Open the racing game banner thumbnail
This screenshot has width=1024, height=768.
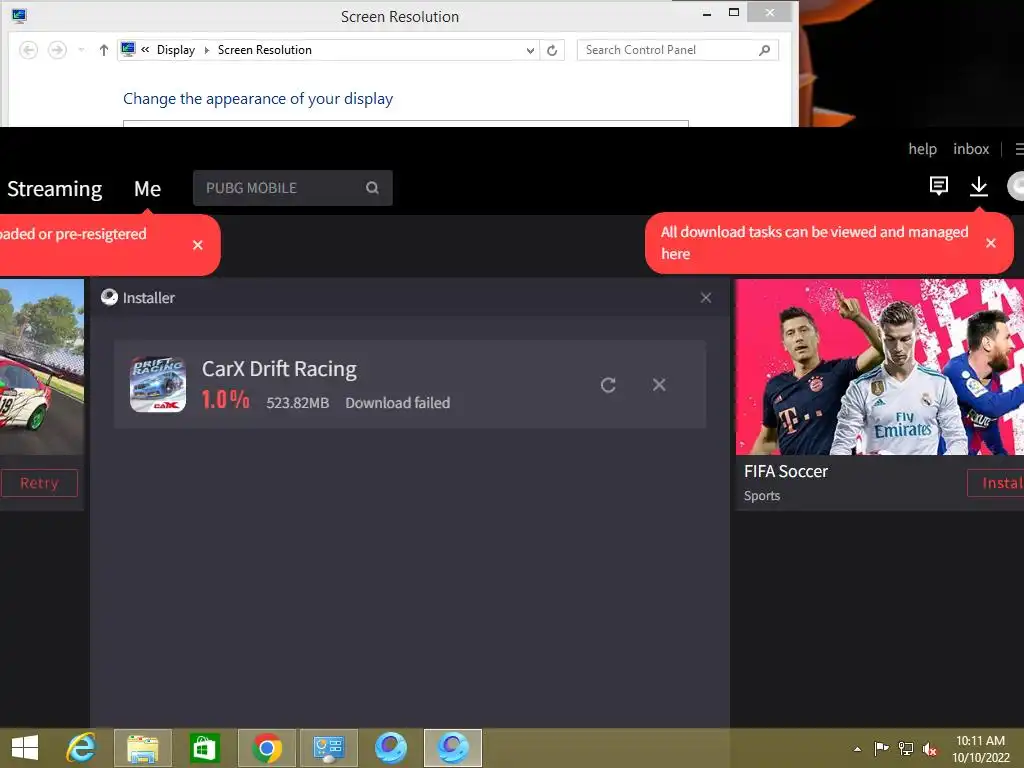coord(42,367)
